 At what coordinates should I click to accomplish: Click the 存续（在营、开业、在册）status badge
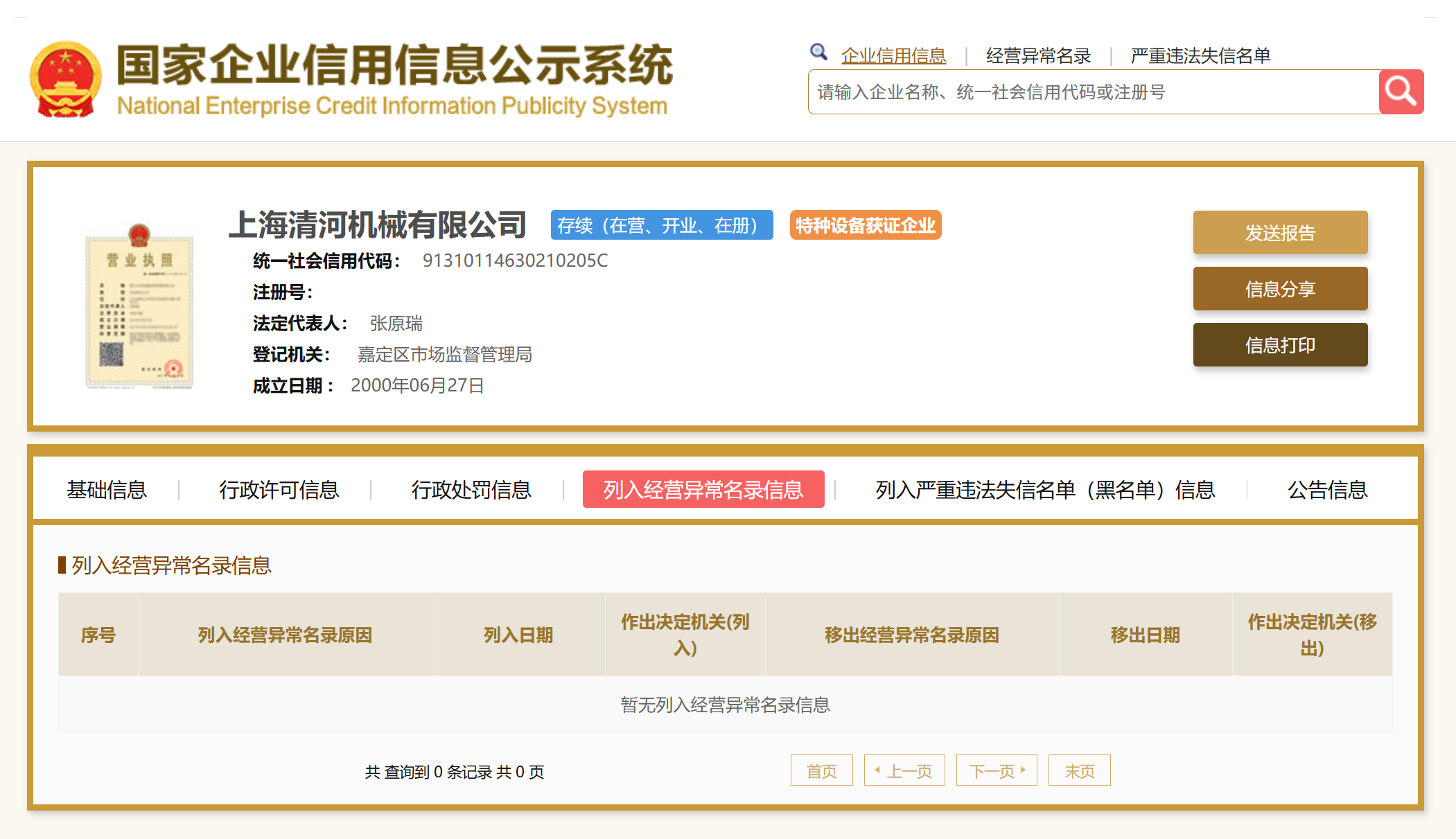point(662,225)
